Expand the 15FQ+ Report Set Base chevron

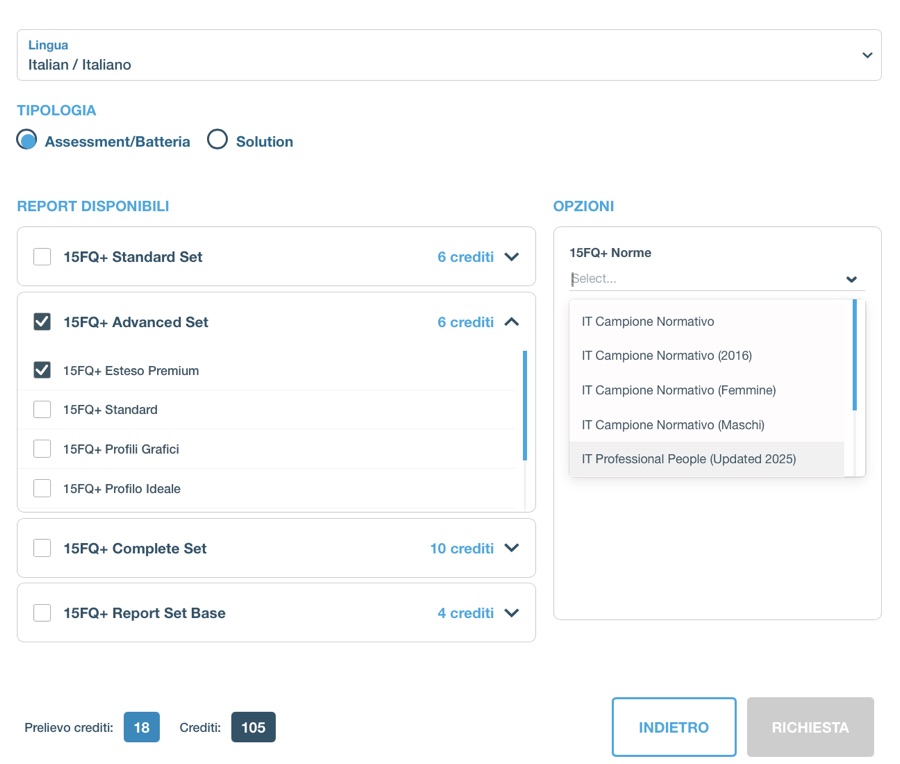511,613
